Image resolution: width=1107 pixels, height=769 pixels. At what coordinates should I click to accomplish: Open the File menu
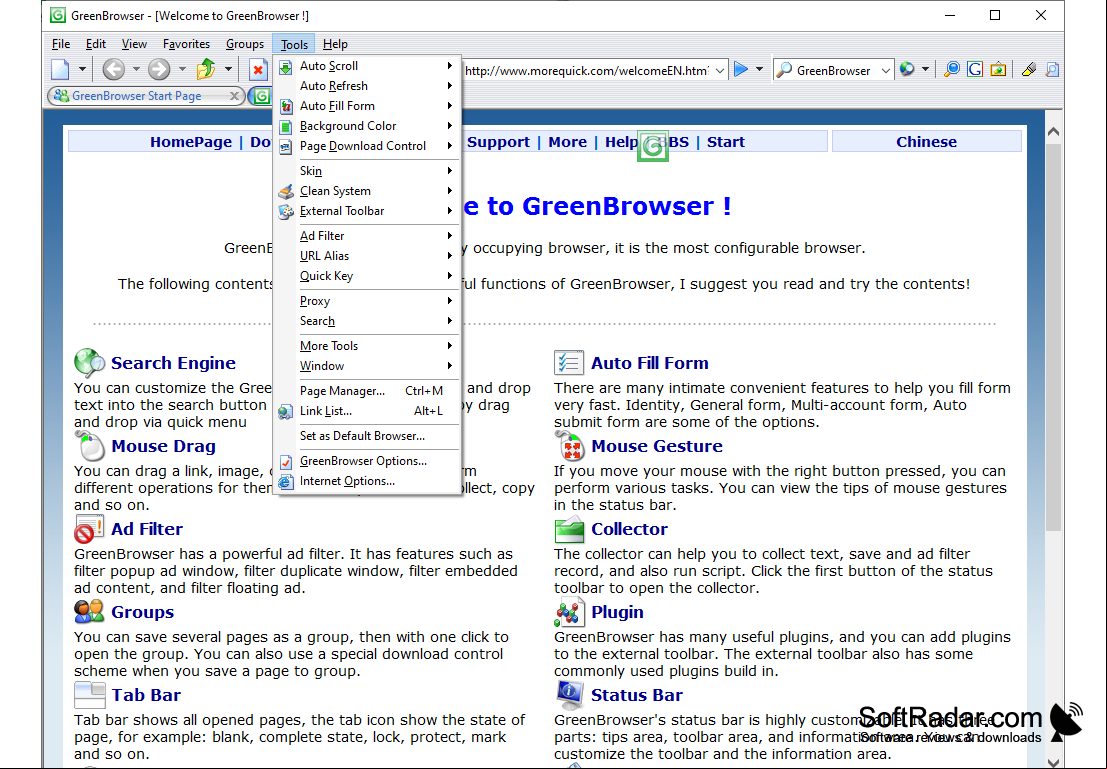61,44
